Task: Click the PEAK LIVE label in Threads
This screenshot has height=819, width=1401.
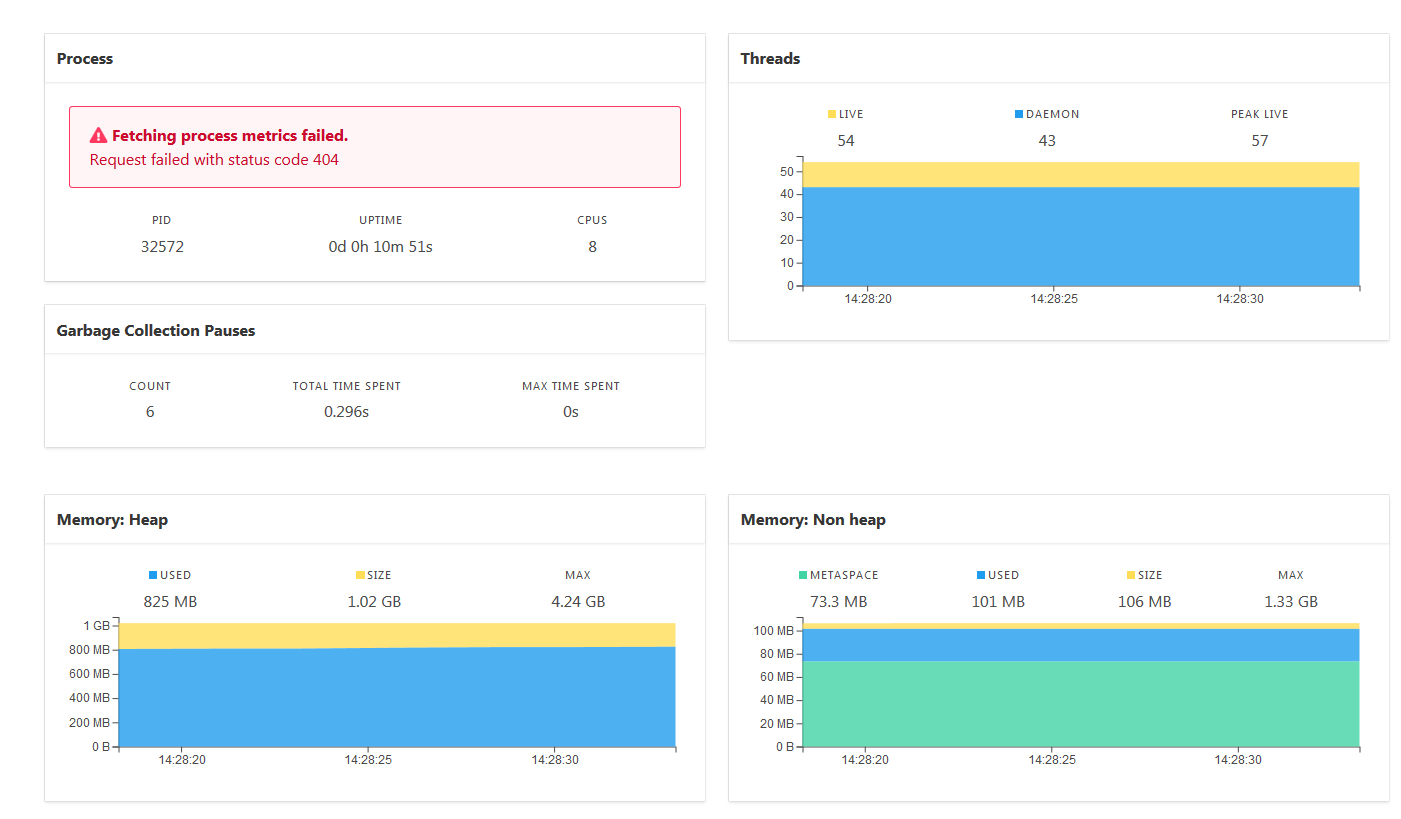Action: pos(1259,113)
